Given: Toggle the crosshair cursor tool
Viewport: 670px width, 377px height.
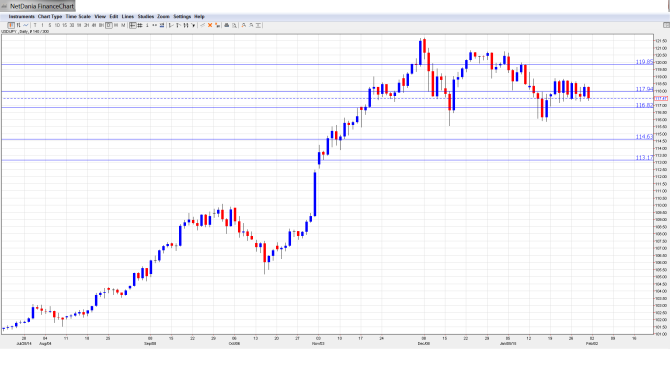Looking at the screenshot, I should (x=132, y=26).
